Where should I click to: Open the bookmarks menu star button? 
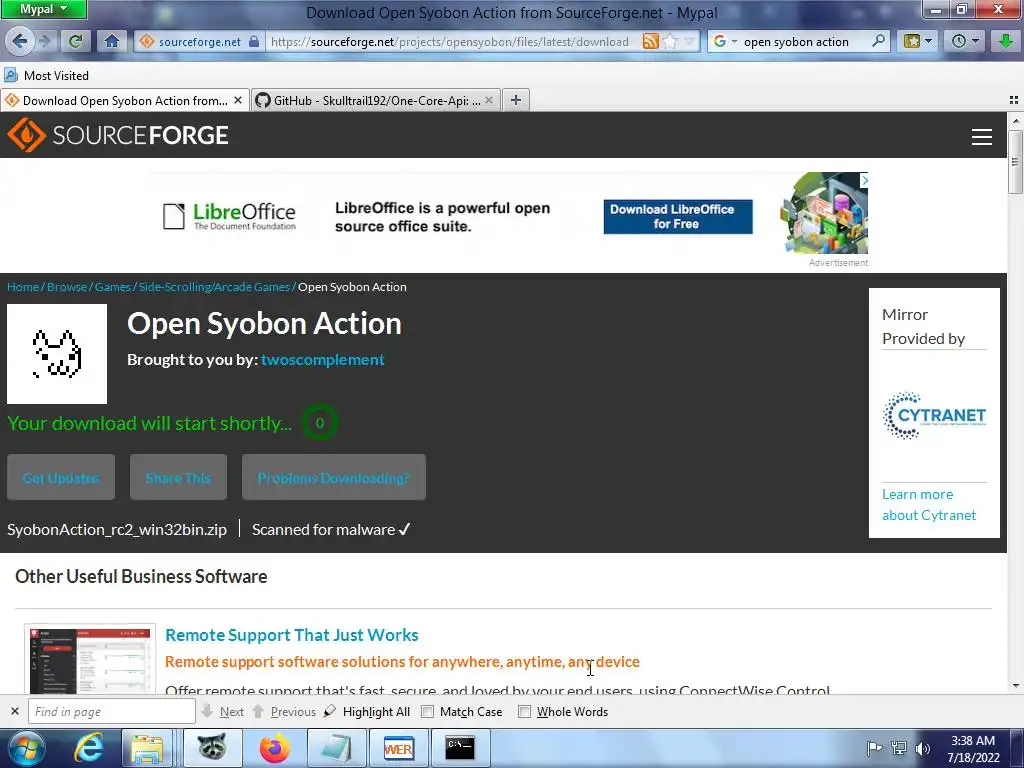pos(918,41)
